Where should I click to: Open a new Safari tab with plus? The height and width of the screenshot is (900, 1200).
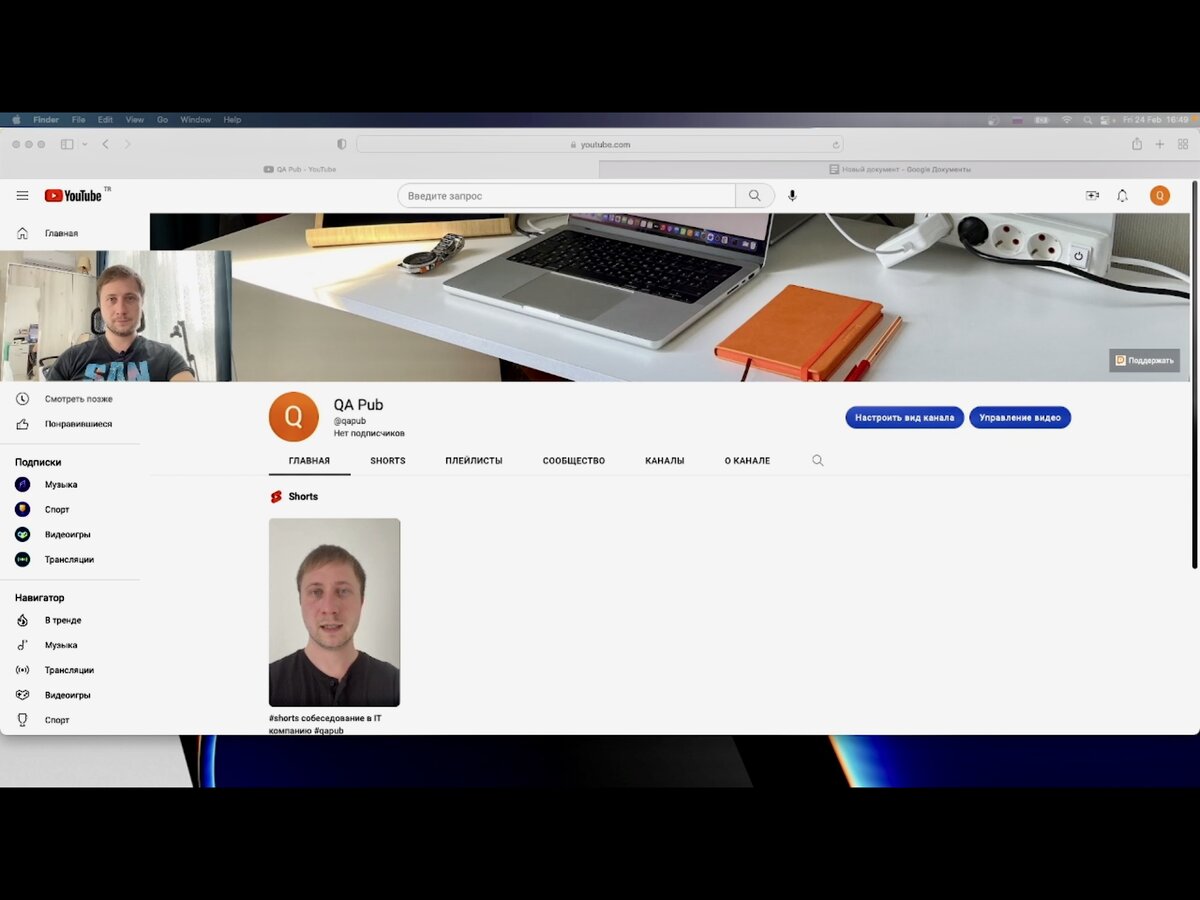[x=1160, y=144]
